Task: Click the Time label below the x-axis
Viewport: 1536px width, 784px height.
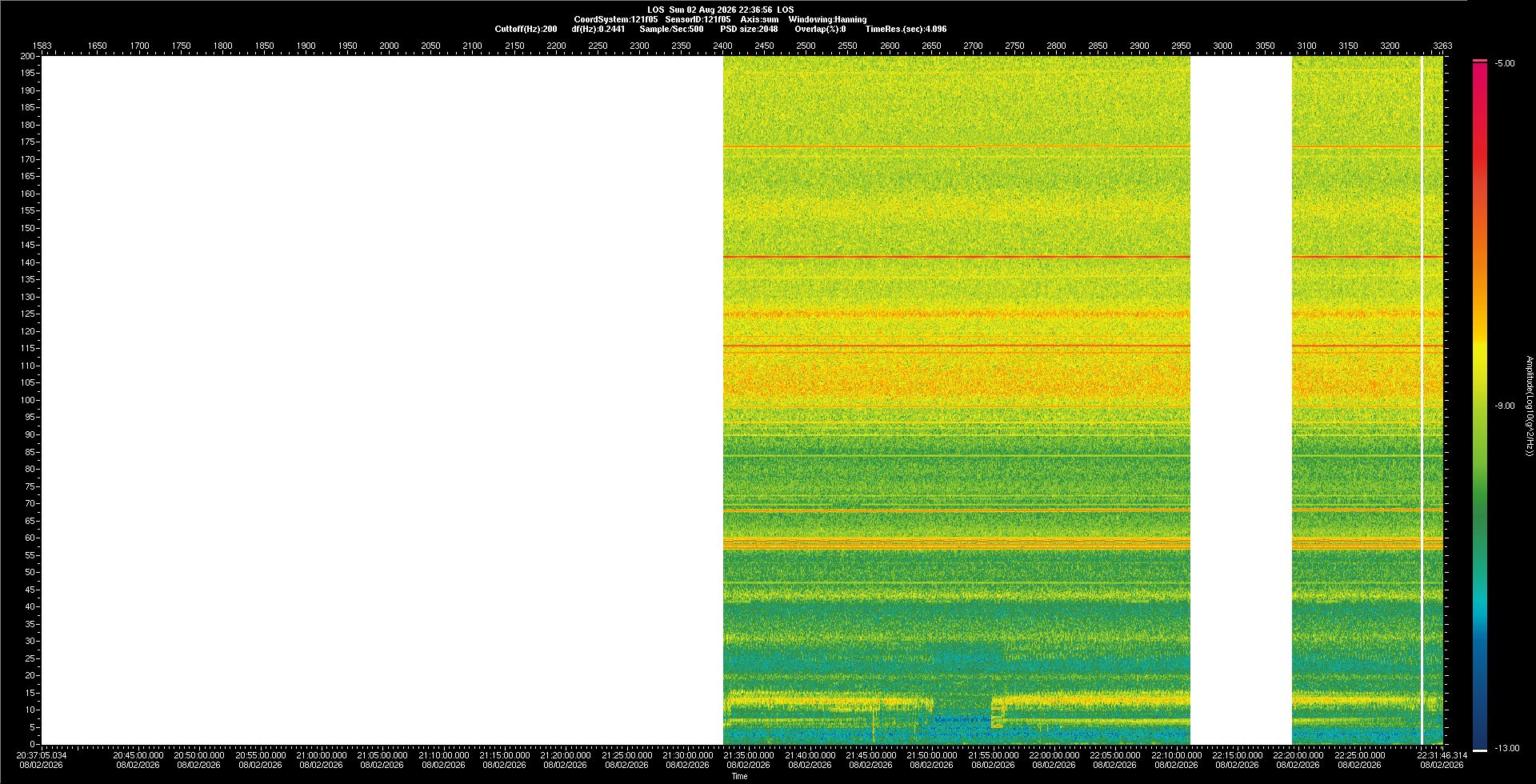Action: point(740,776)
